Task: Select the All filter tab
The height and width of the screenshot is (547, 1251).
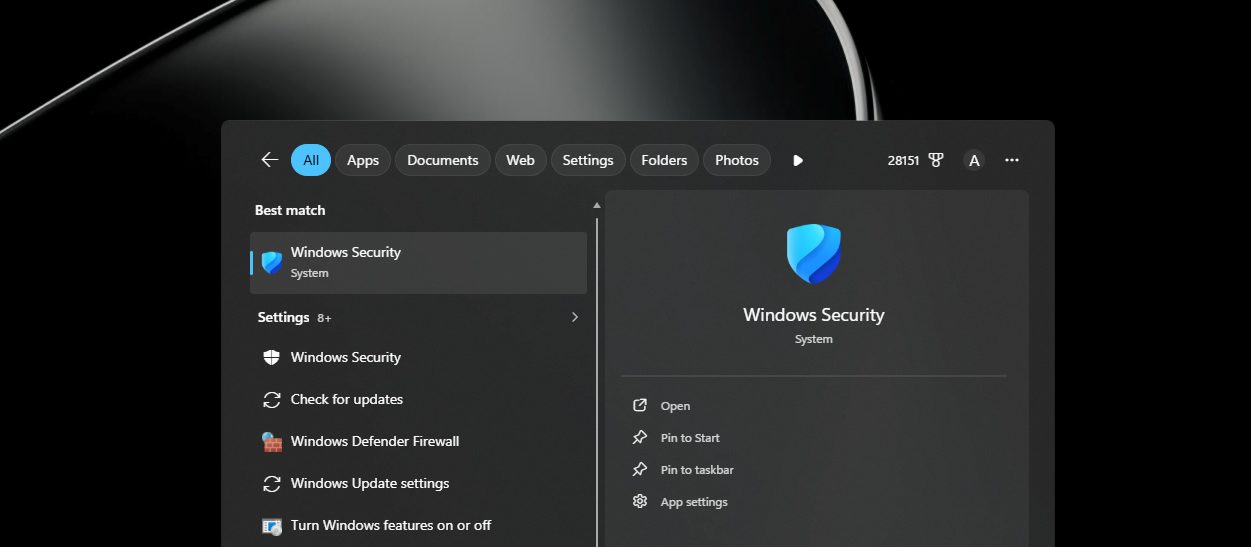Action: tap(311, 160)
